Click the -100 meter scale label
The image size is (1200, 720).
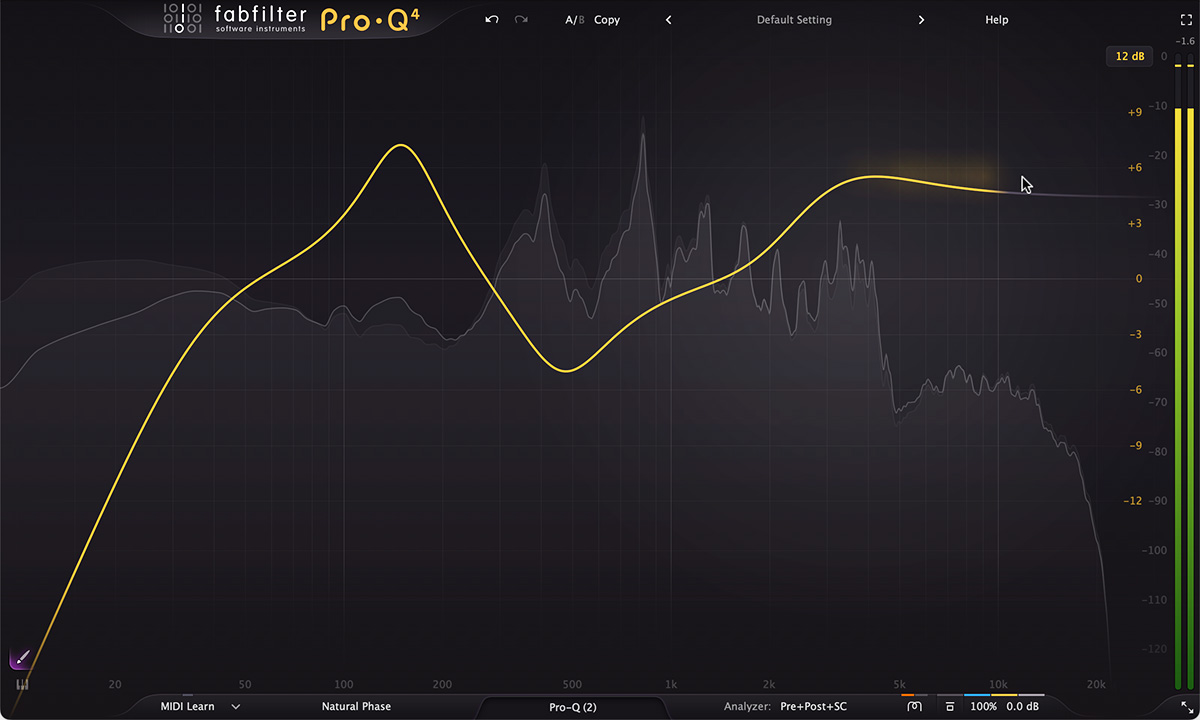1155,551
